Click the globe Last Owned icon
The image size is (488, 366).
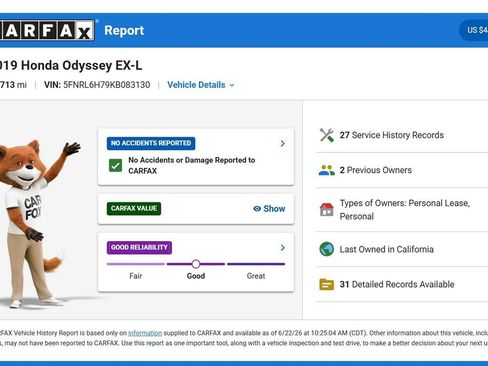[x=327, y=249]
